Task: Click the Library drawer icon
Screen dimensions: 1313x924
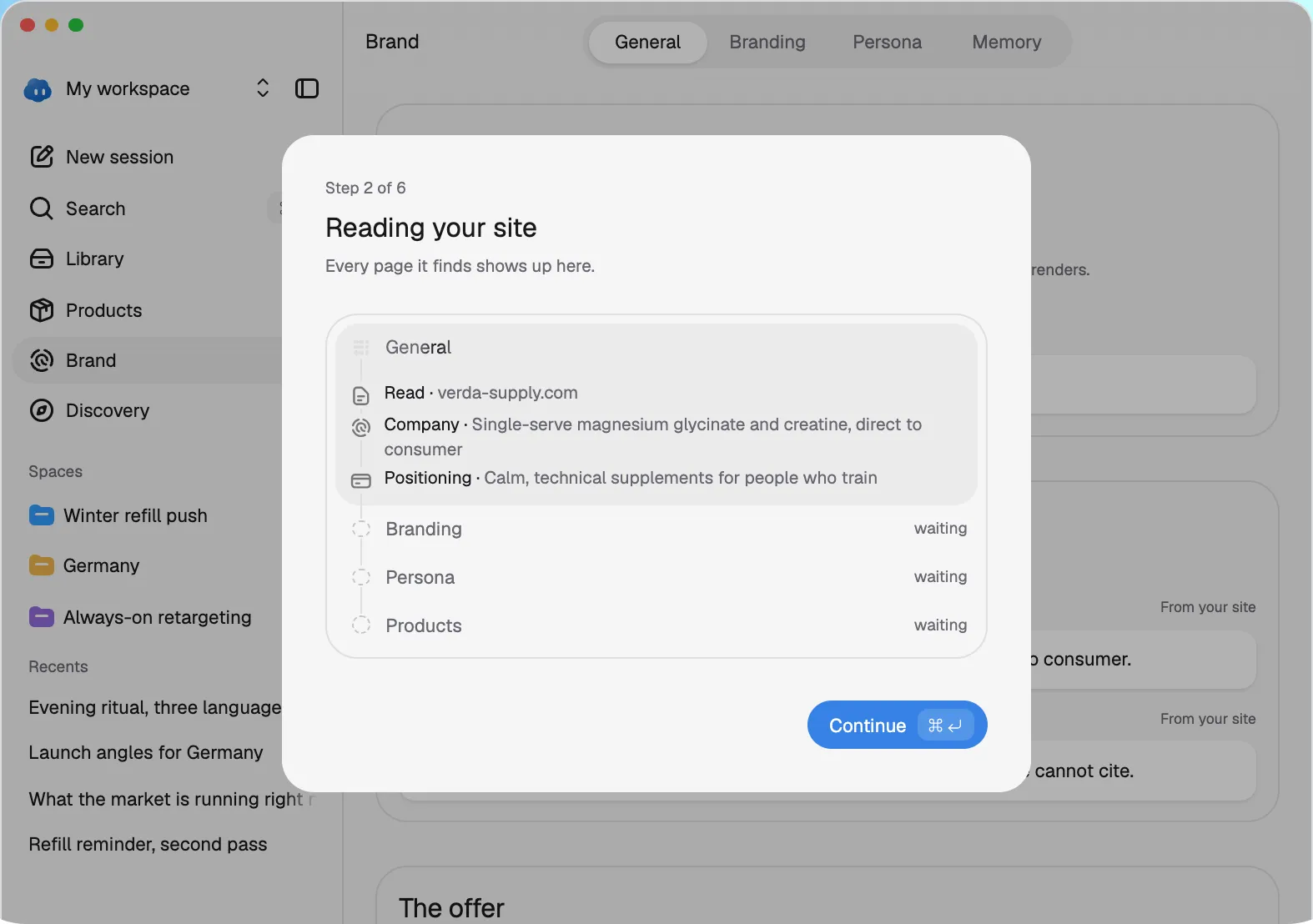Action: [42, 259]
